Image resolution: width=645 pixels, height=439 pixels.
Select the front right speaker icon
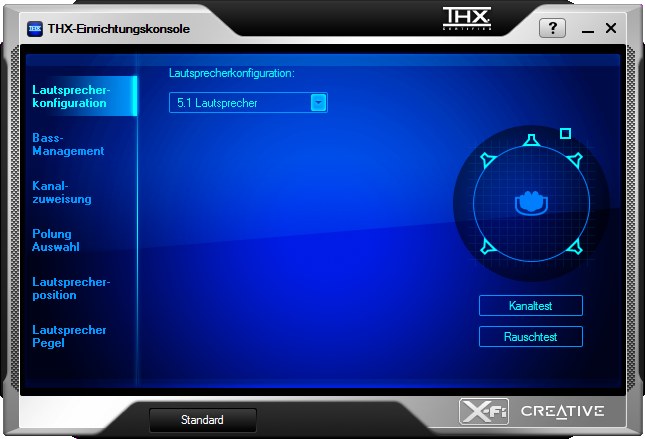pos(575,160)
